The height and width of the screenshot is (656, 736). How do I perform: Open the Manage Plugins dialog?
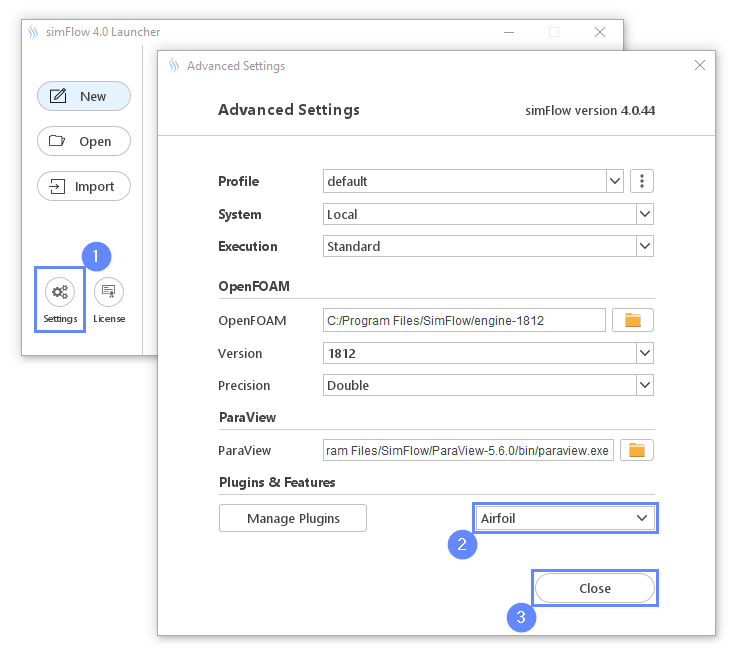click(x=293, y=518)
